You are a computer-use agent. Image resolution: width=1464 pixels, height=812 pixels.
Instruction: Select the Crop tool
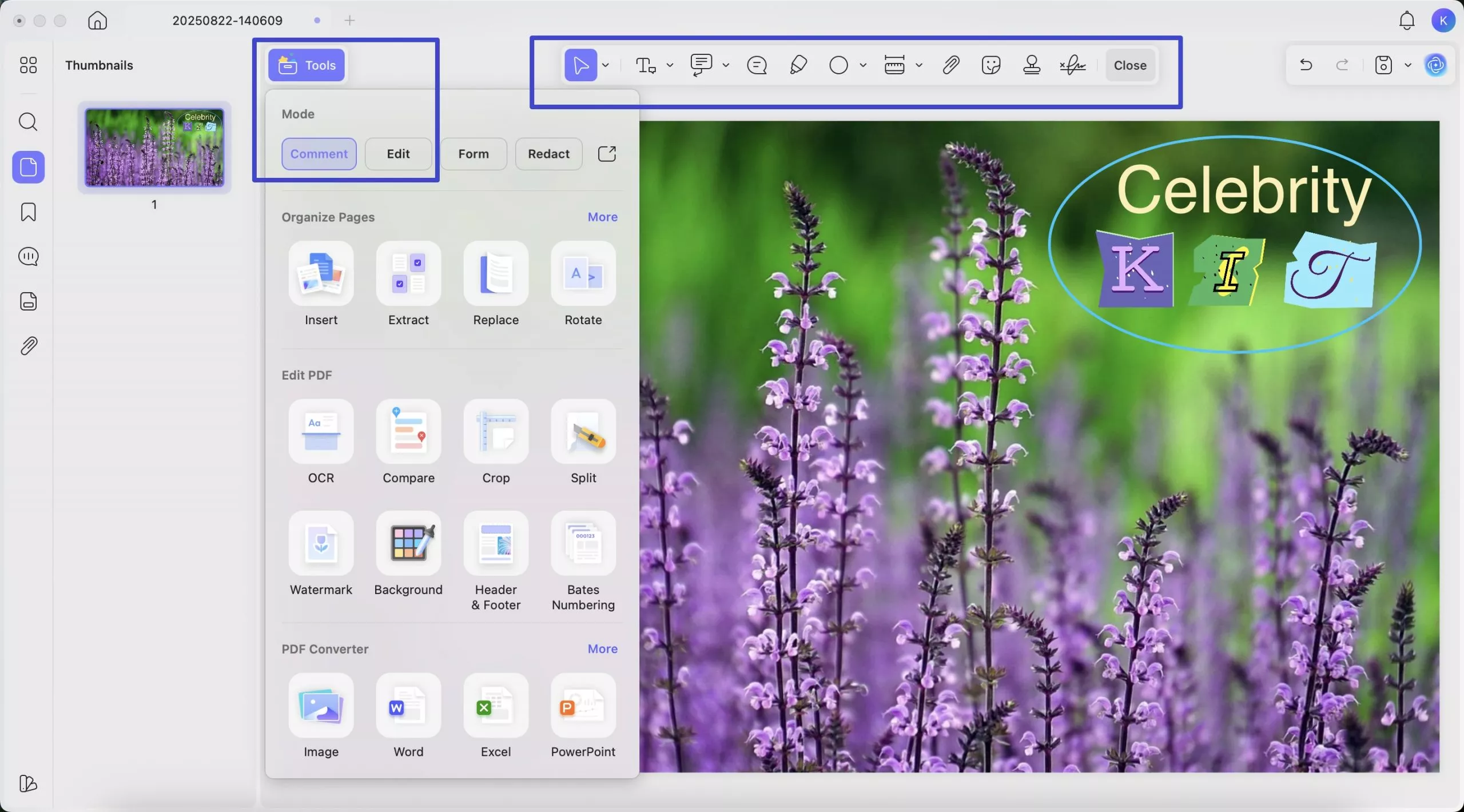click(x=495, y=432)
